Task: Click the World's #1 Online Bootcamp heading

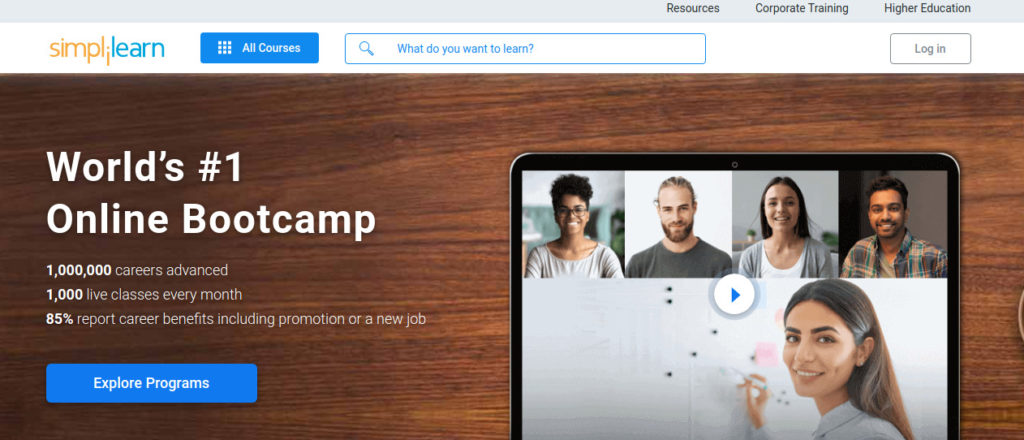Action: click(211, 193)
